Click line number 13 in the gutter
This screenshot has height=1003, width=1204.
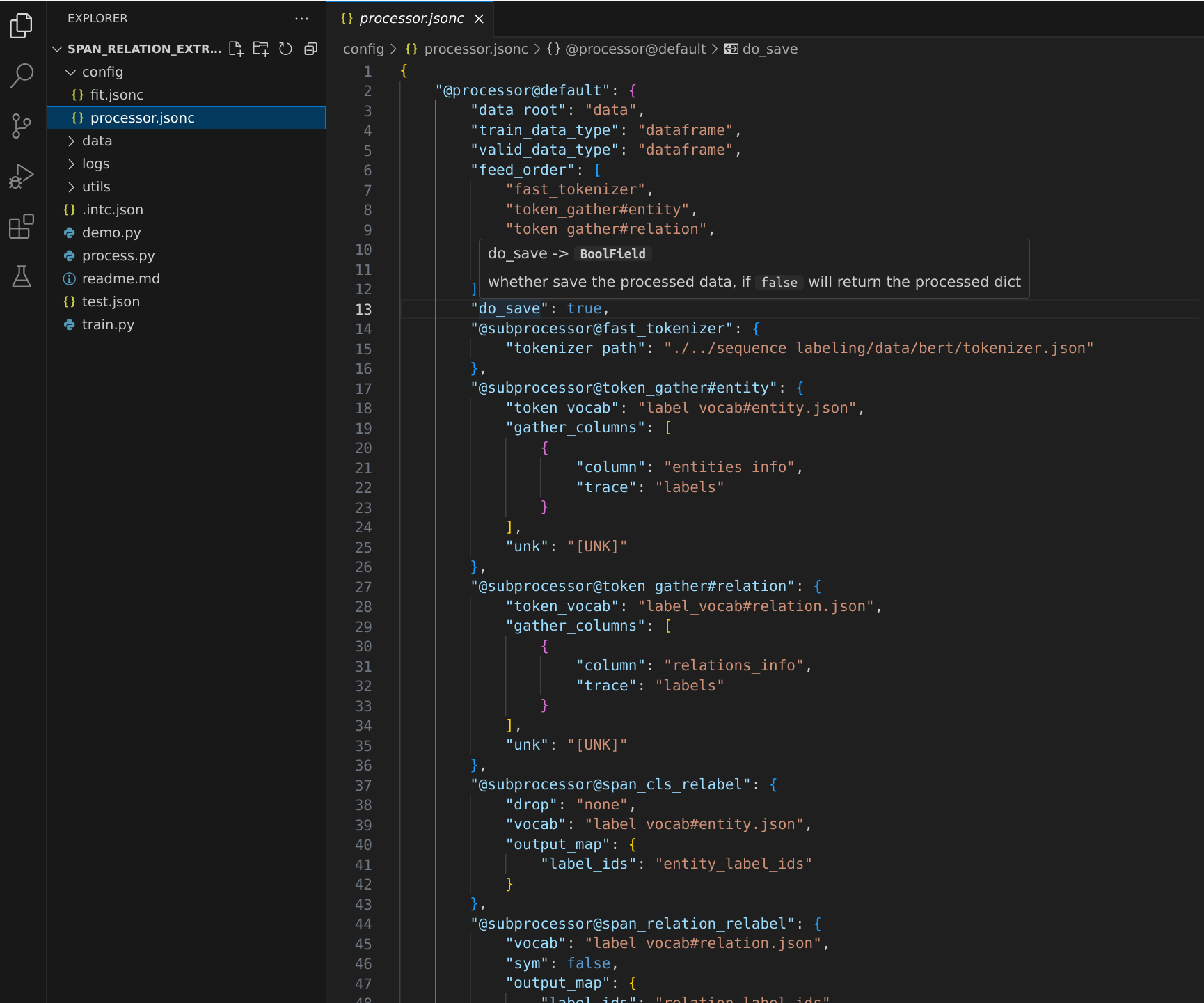point(363,309)
